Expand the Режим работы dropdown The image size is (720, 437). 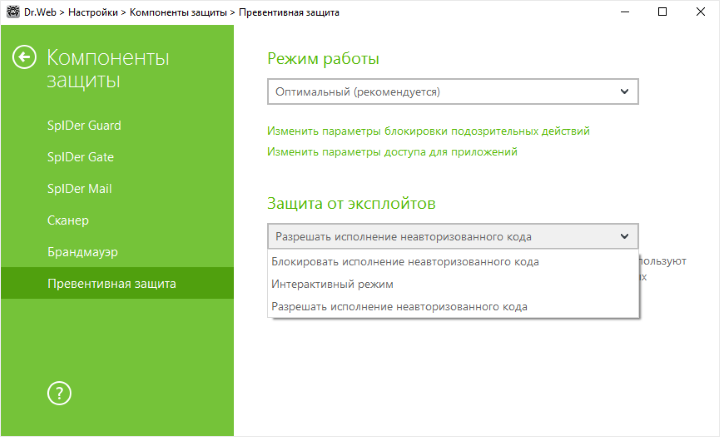[x=453, y=92]
